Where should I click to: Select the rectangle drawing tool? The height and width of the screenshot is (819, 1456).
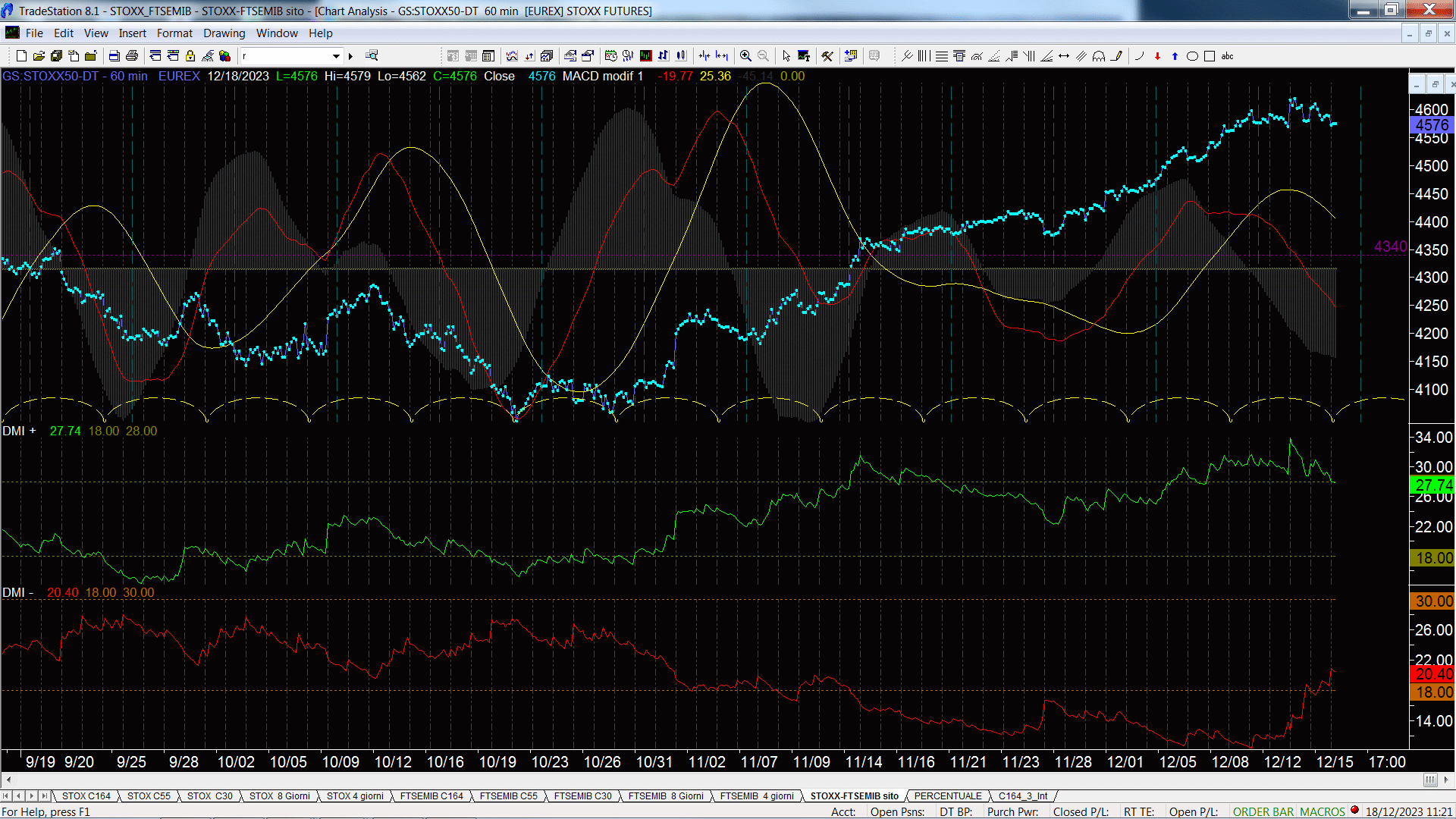tap(1210, 56)
